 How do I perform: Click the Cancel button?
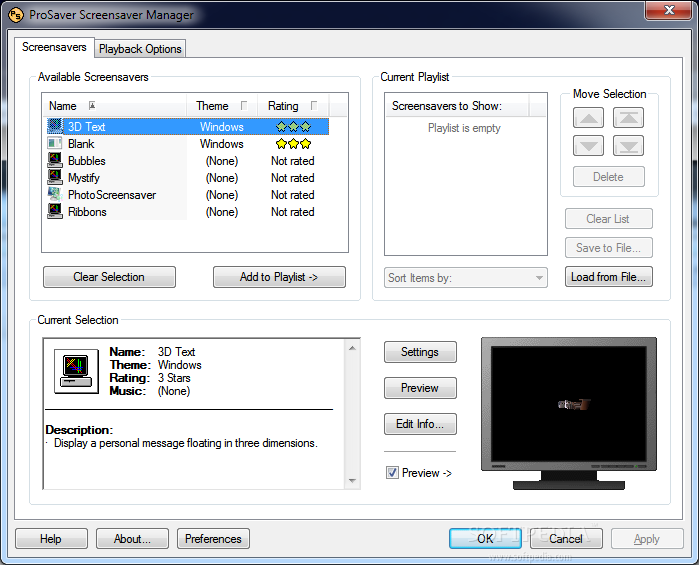(x=566, y=539)
